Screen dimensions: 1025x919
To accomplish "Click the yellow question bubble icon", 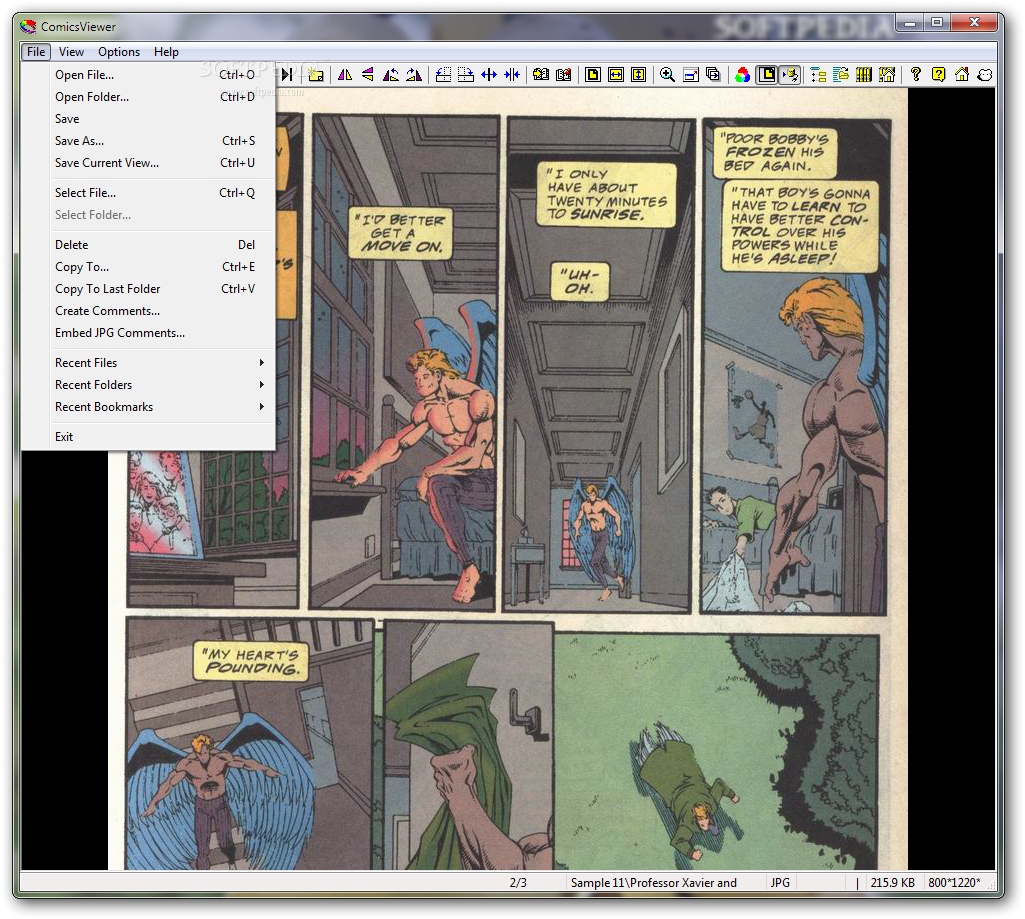I will [939, 75].
